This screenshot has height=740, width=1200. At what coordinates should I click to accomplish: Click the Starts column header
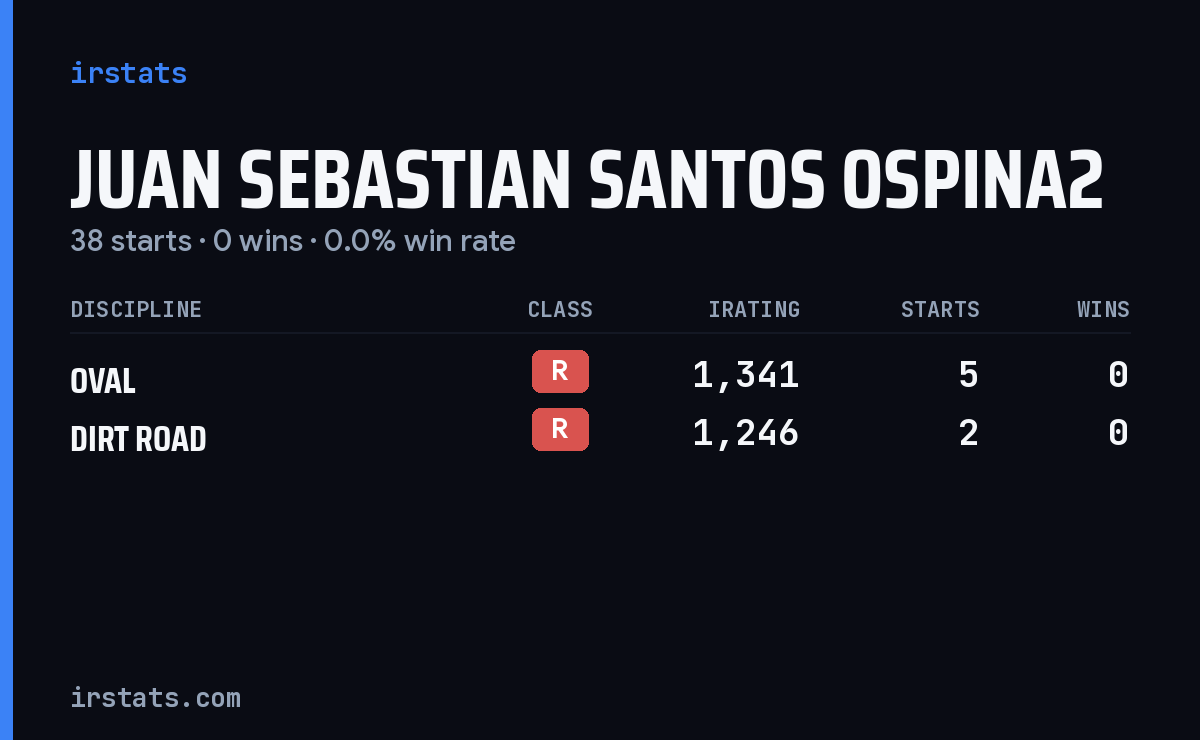click(x=940, y=310)
